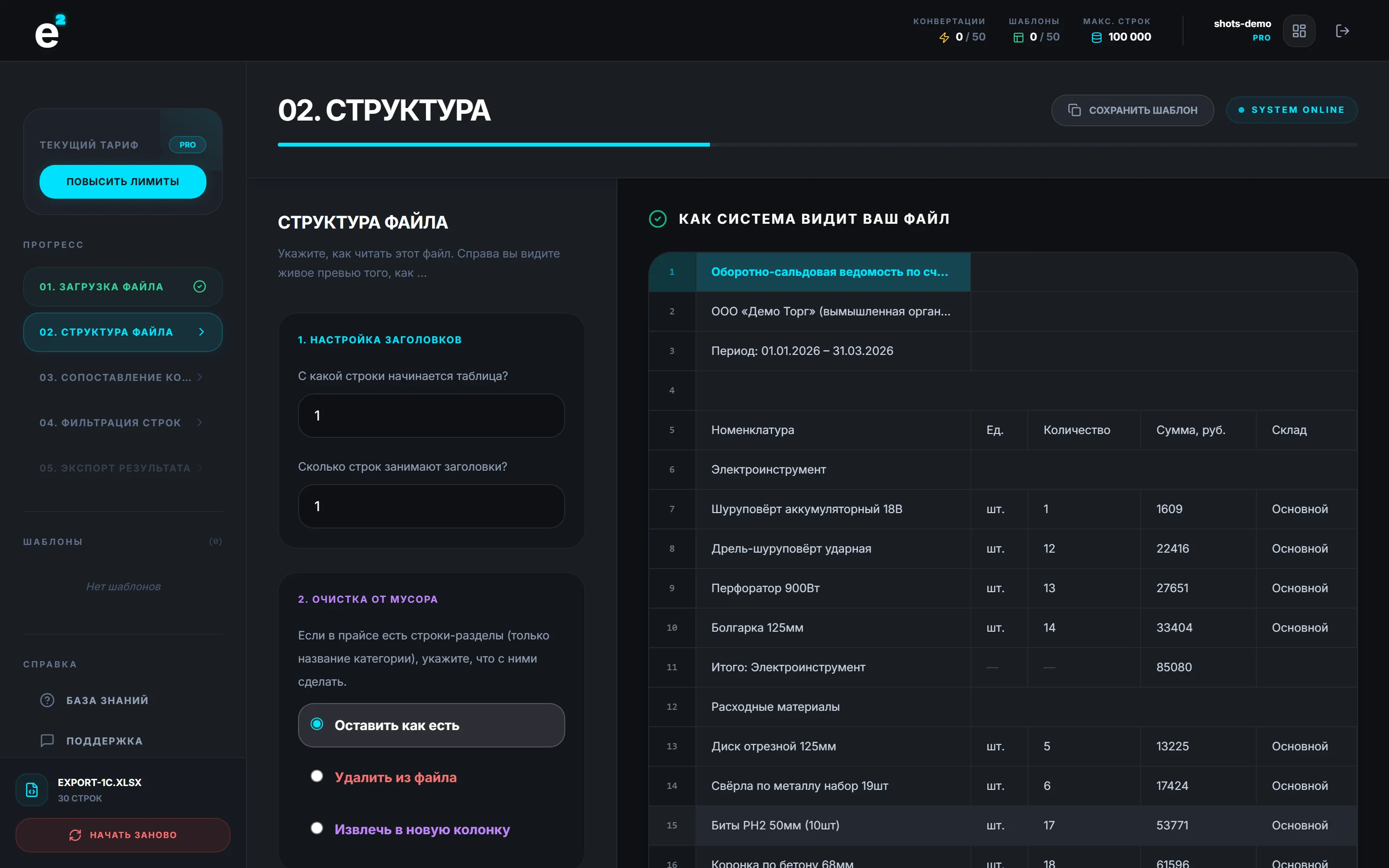Click the PRO tariff badge
1389x868 pixels.
click(x=188, y=145)
